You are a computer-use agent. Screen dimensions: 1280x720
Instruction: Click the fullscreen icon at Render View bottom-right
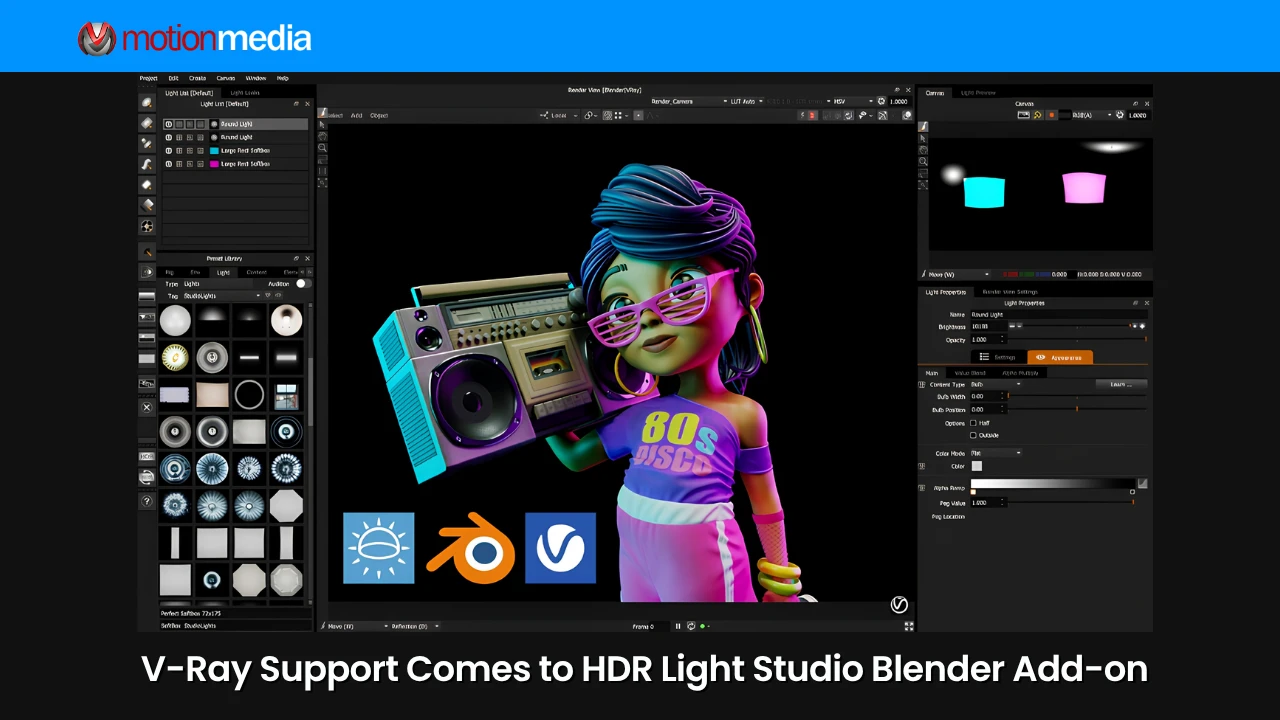point(908,626)
